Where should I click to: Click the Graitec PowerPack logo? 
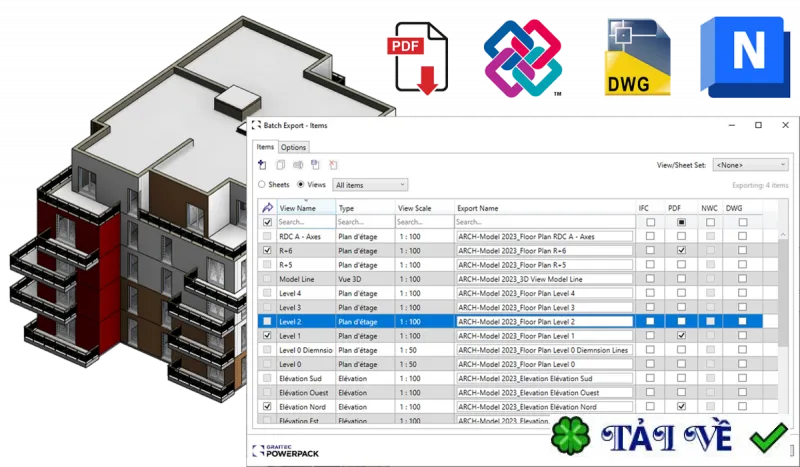(x=286, y=451)
